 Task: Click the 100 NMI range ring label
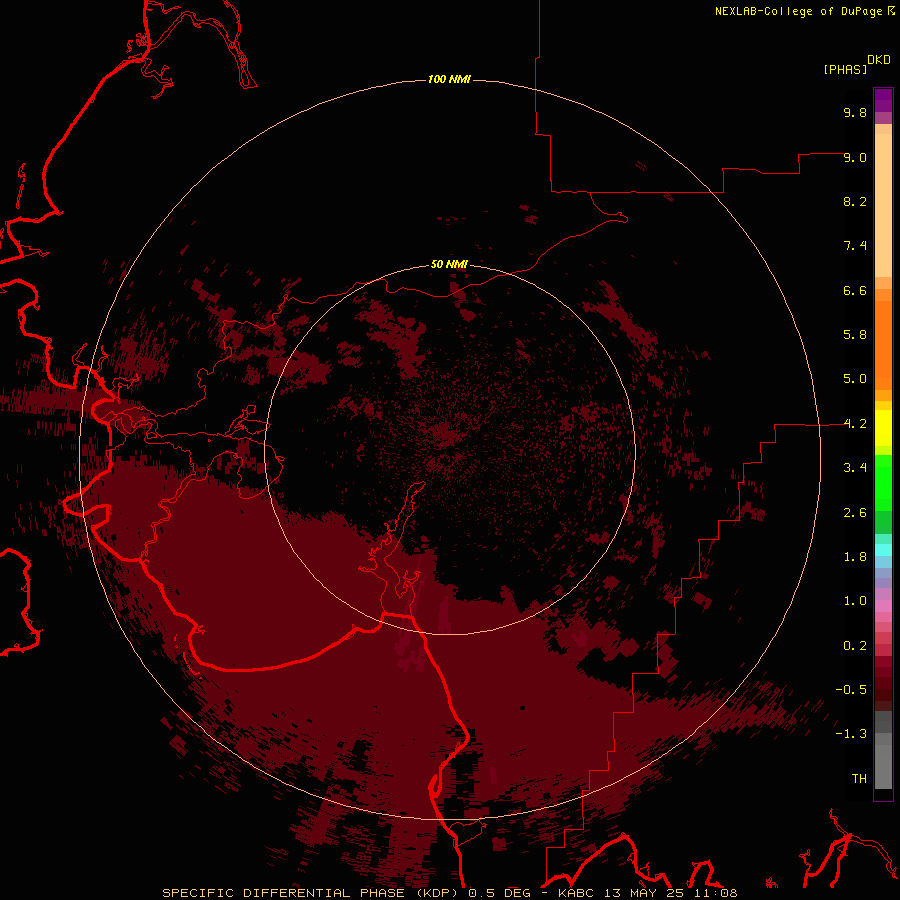click(x=449, y=79)
